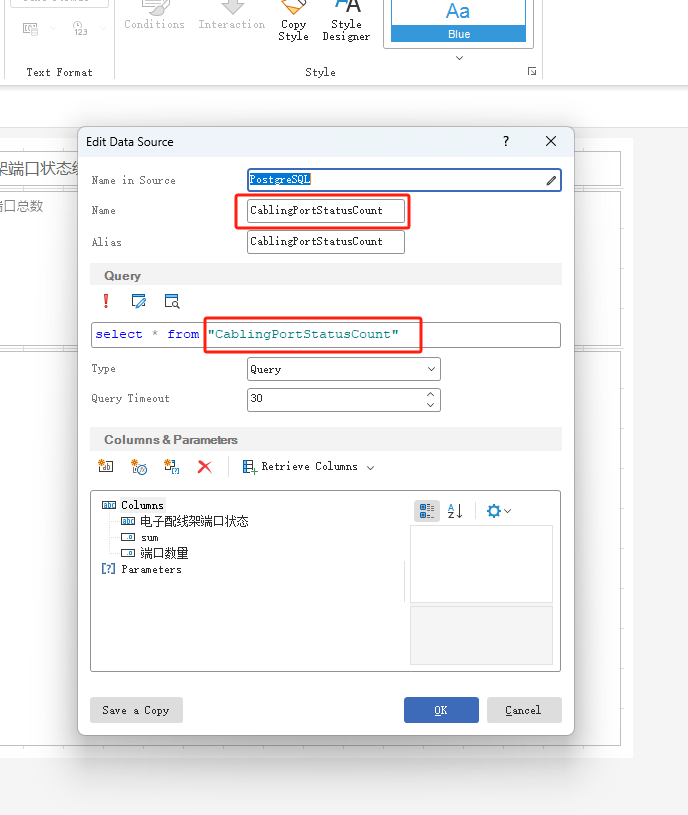Select the 电子配线架端口状态 column
This screenshot has height=815, width=688.
[x=194, y=521]
